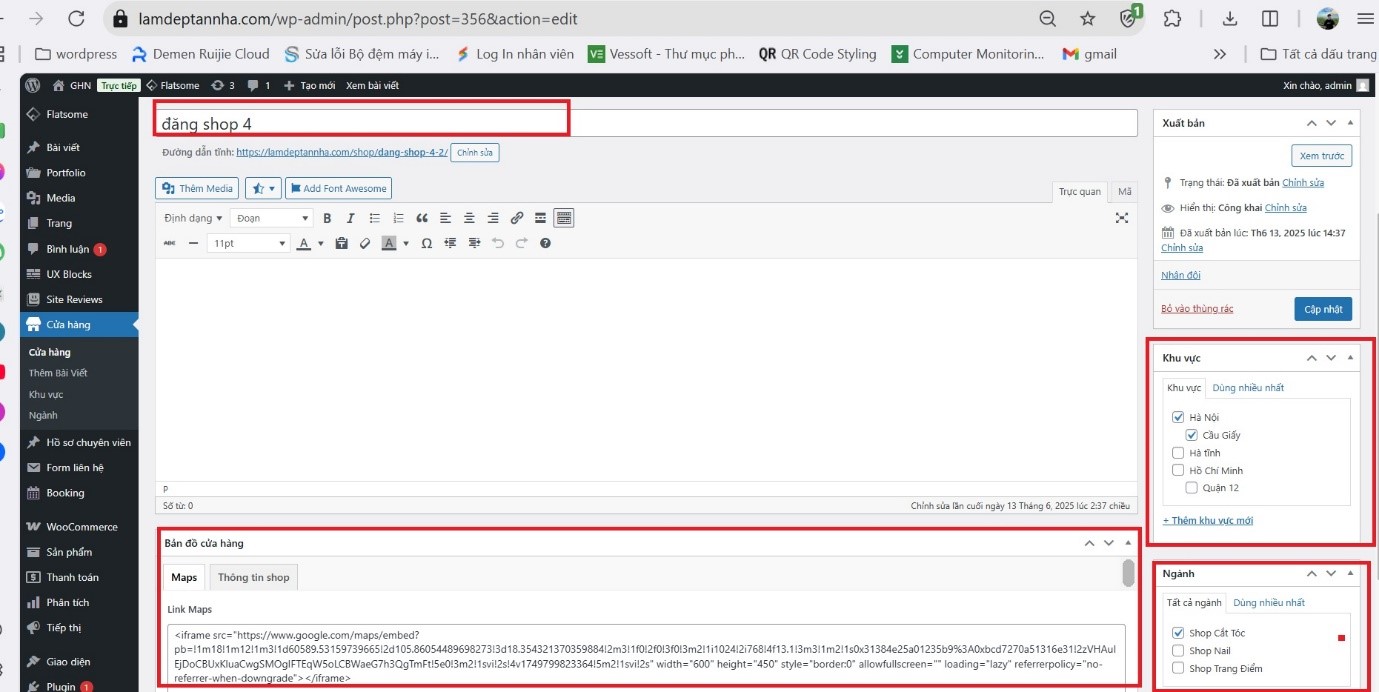Click the paste as text icon
Viewport: 1379px width, 692px height.
pos(342,243)
